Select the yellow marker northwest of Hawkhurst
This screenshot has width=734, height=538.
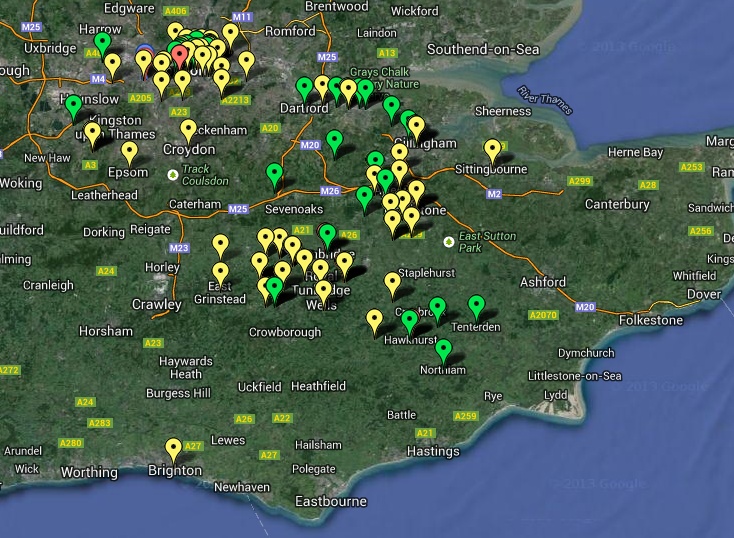[374, 320]
